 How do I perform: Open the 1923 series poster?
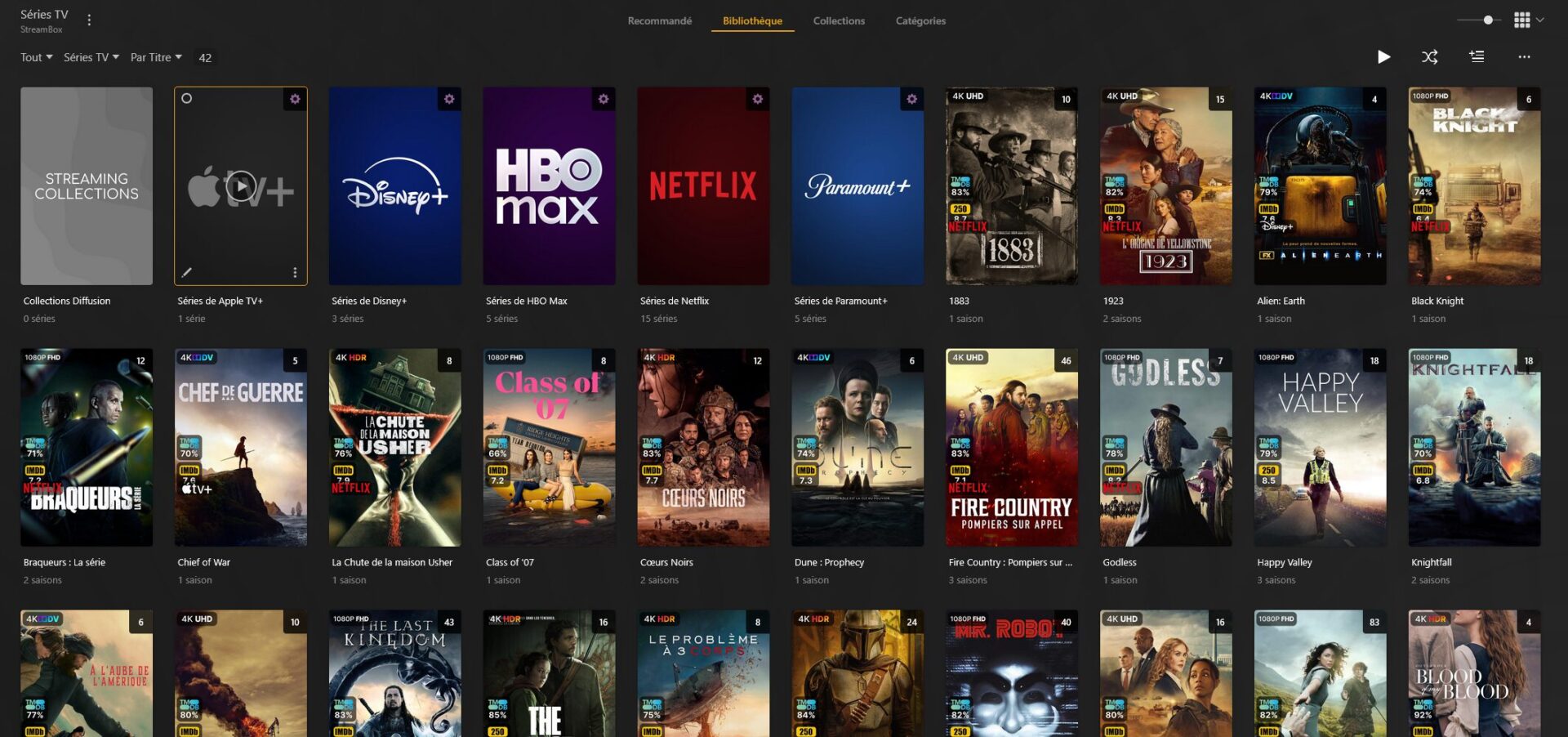1167,186
